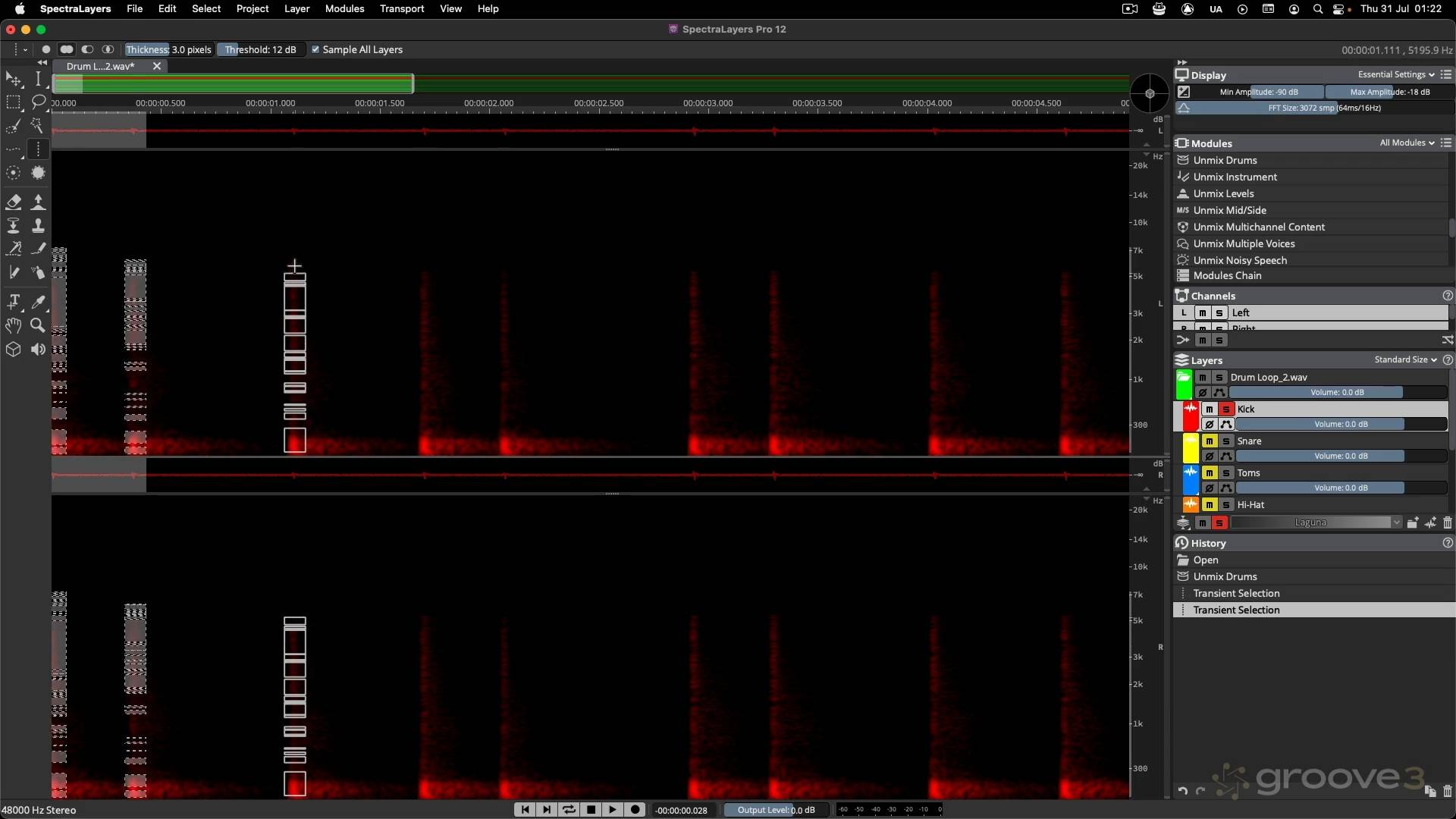Activate the Zoom magnifier tool
This screenshot has width=1456, height=819.
pyautogui.click(x=38, y=325)
